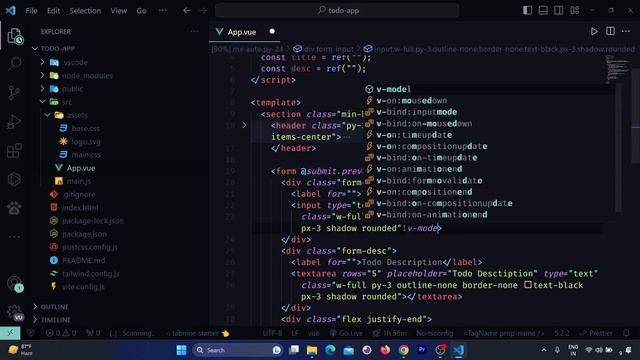Click the Windows Start button on the taskbar
Viewport: 640px width, 360px height.
(181, 350)
